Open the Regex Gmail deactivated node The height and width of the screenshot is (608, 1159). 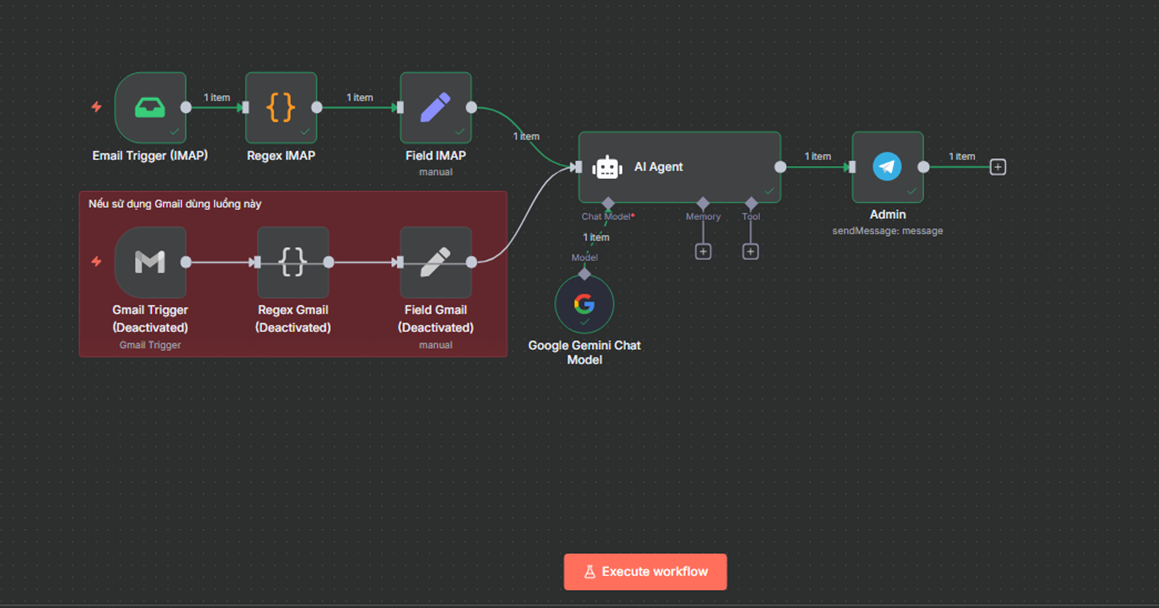pyautogui.click(x=293, y=262)
